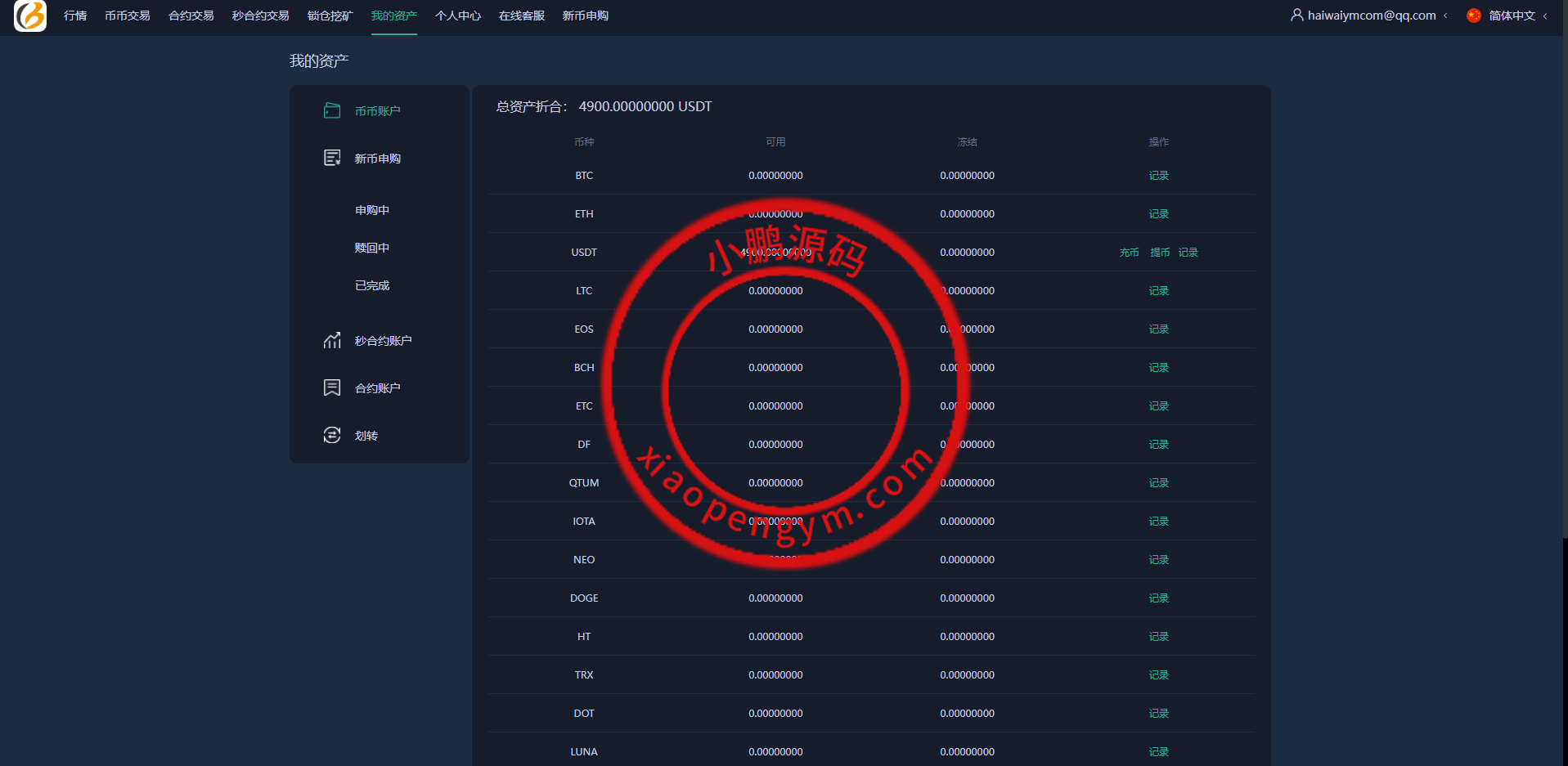
Task: Click 提币 link in USDT row
Action: point(1160,253)
